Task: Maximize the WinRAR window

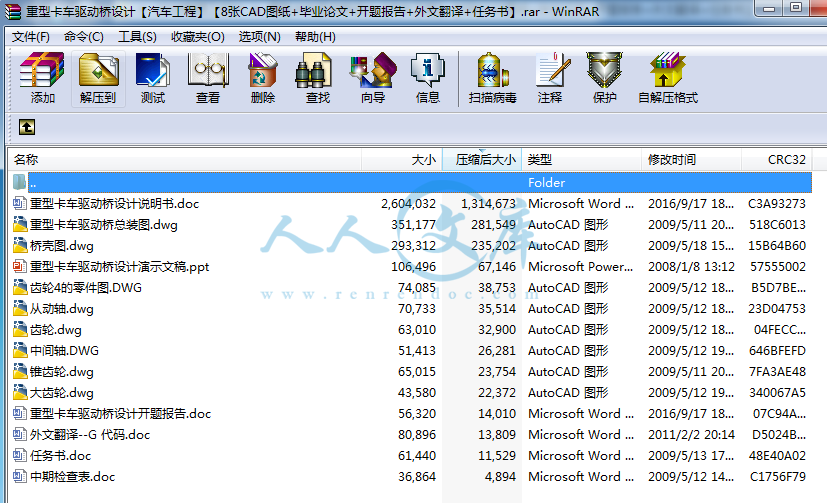Action: click(x=796, y=8)
